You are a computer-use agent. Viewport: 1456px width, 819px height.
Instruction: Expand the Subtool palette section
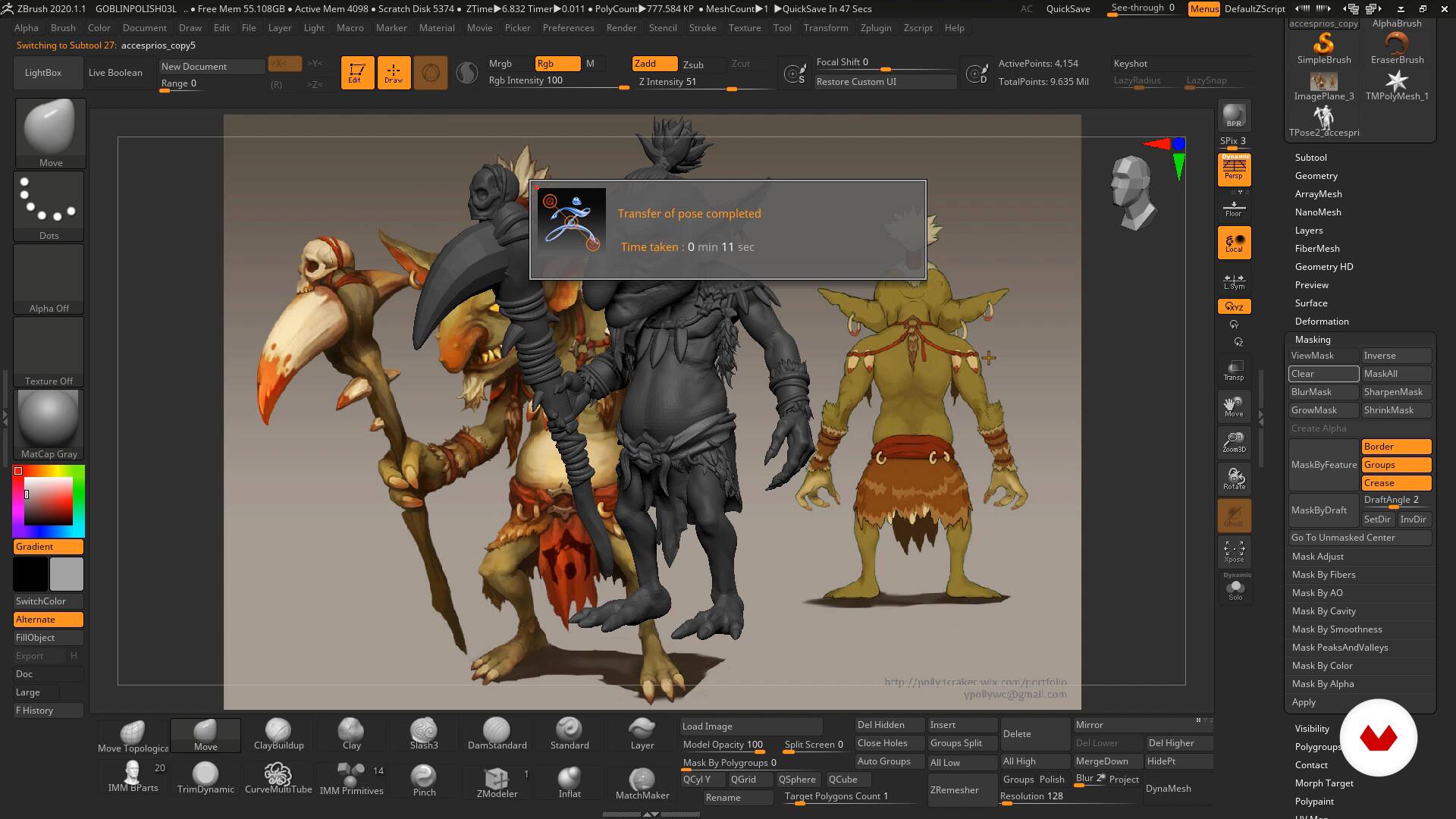[1311, 158]
